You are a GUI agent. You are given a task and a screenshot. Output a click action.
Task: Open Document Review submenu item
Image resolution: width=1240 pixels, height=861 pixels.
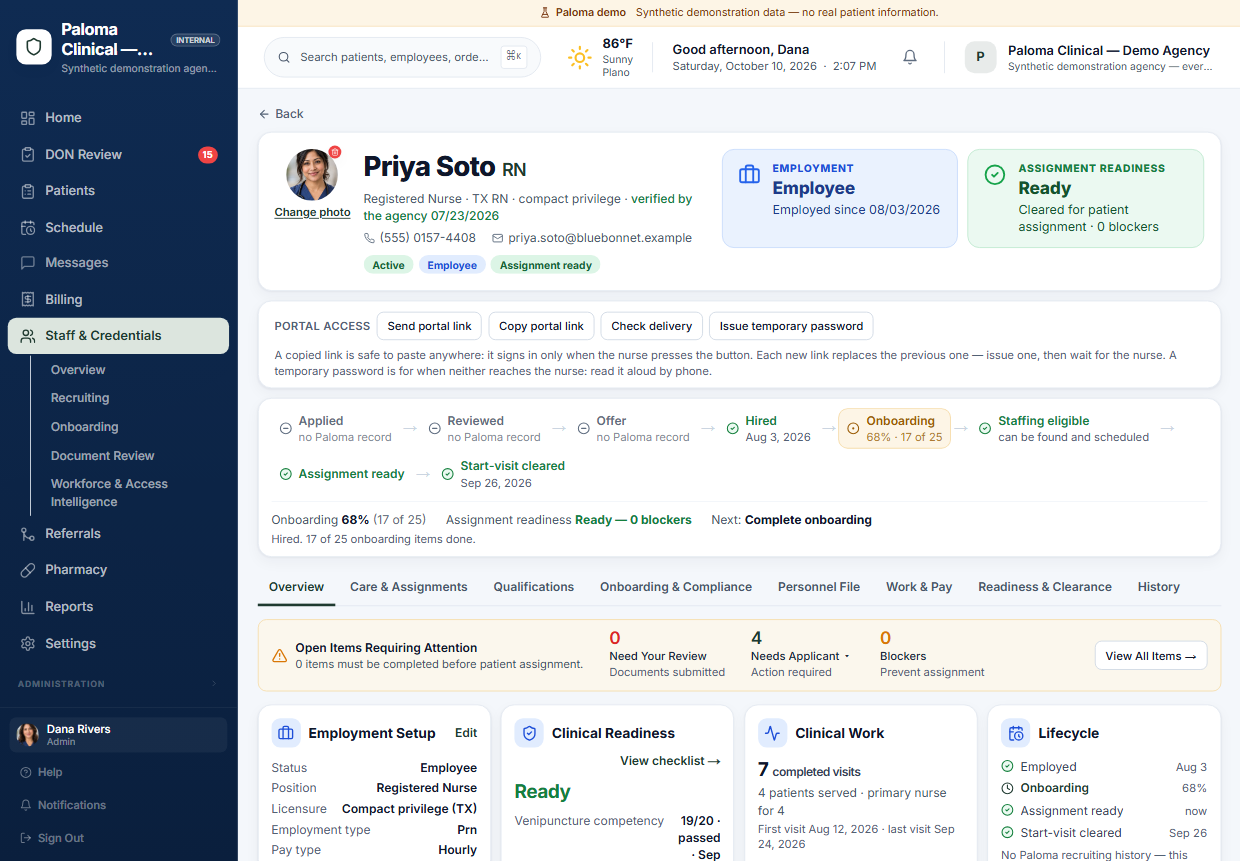point(103,456)
